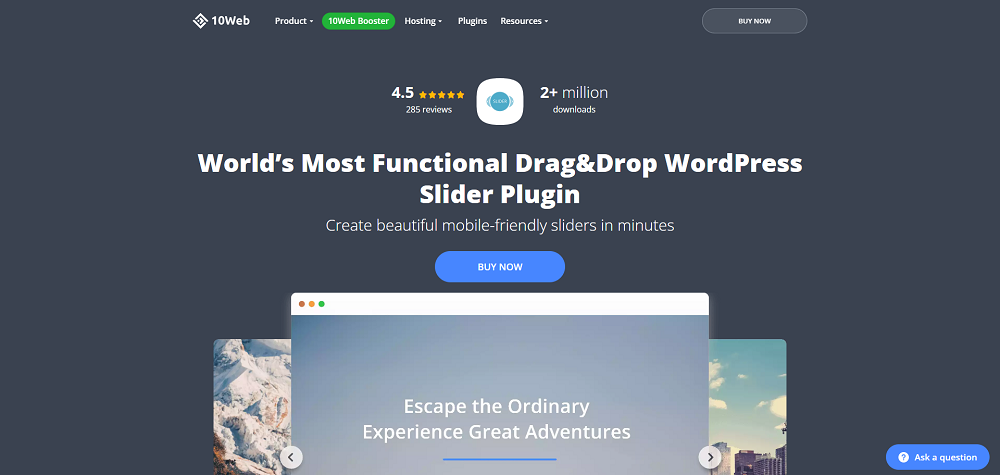
Task: Click the five-star rating stars
Action: point(441,94)
